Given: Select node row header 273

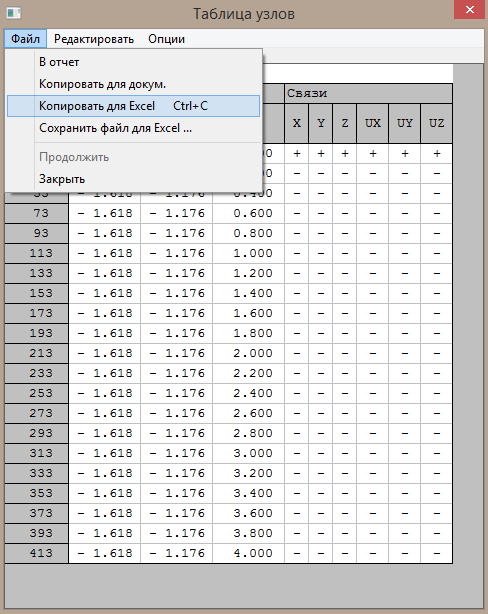Looking at the screenshot, I should pos(37,413).
